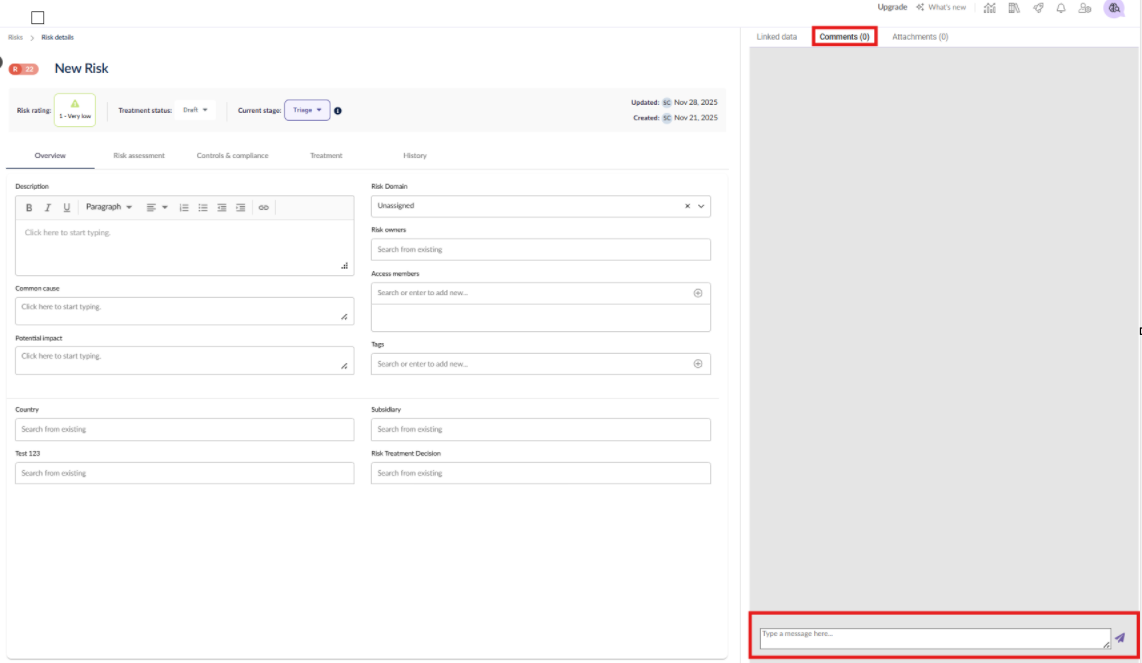Open the library books icon in header
The image size is (1142, 663).
click(x=1014, y=8)
